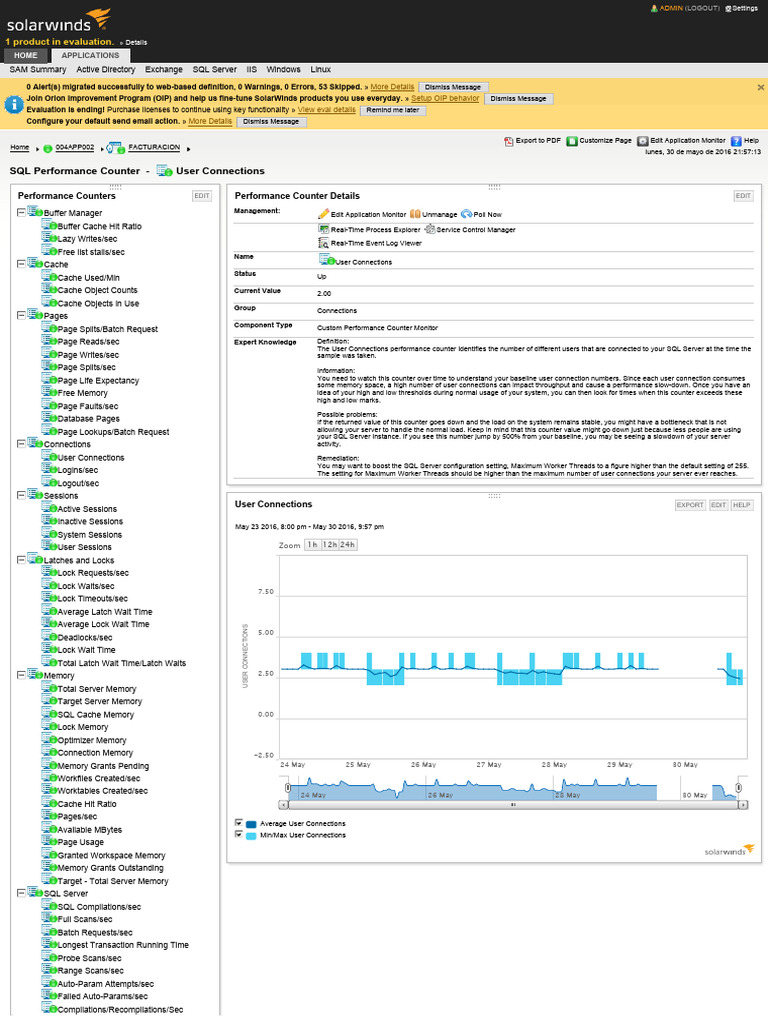Open the Help icon in the page toolbar
The image size is (768, 1024).
(736, 142)
